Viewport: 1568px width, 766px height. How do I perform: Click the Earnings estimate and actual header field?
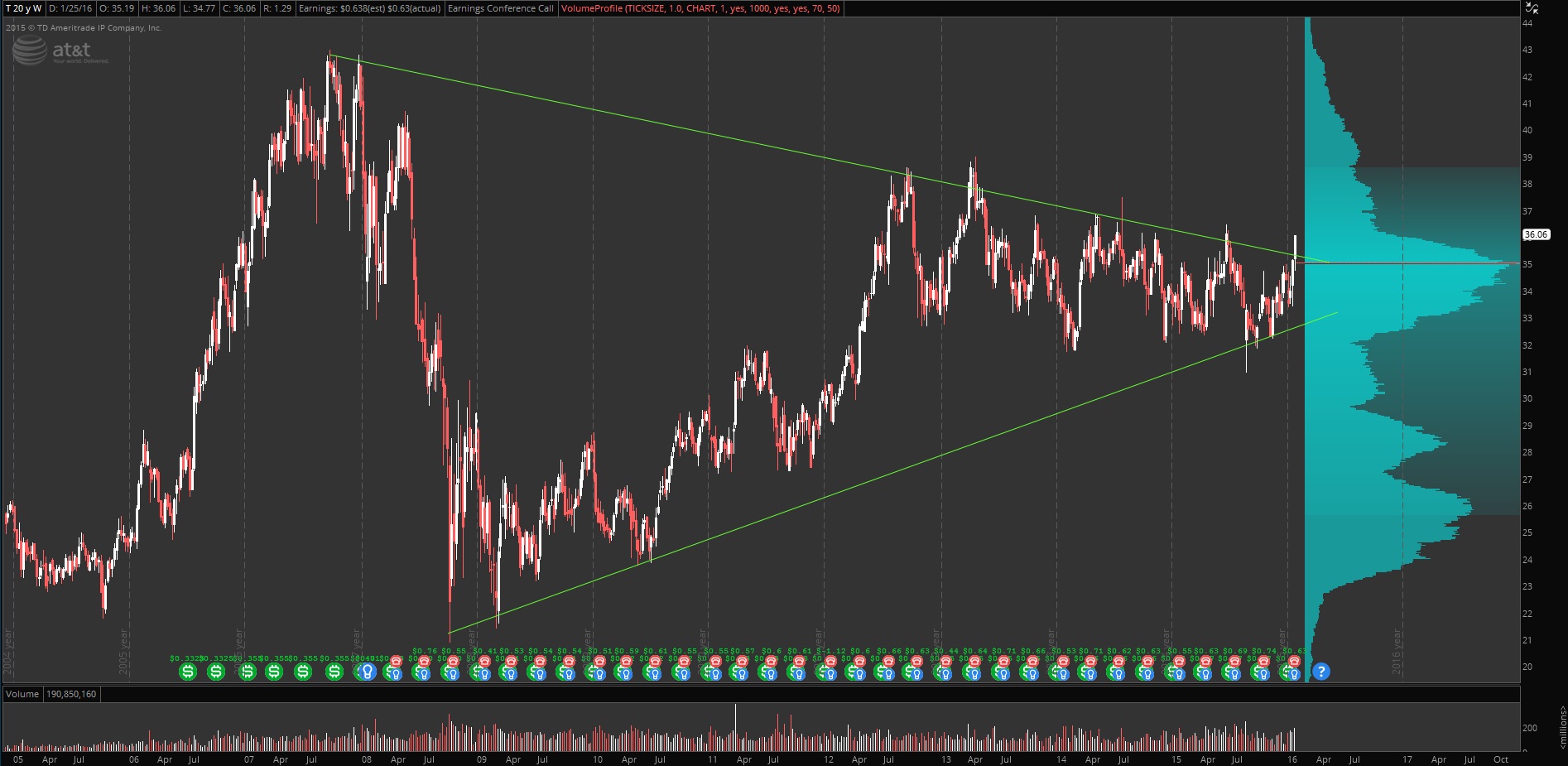(369, 8)
